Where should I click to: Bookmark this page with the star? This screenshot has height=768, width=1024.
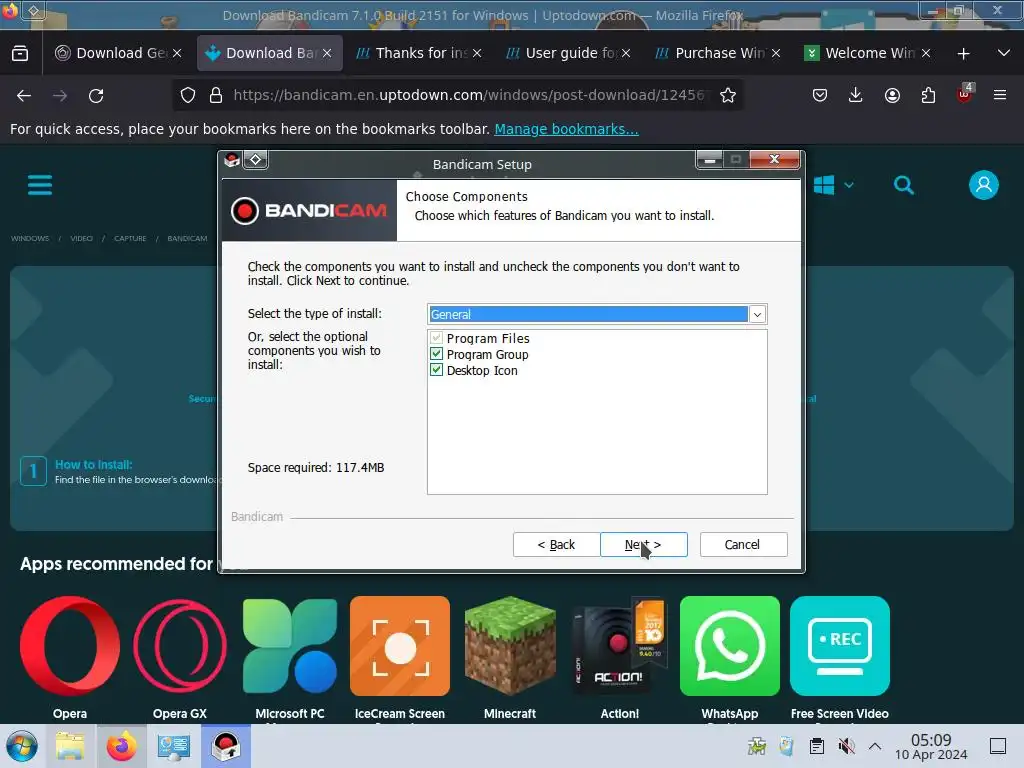pos(728,95)
